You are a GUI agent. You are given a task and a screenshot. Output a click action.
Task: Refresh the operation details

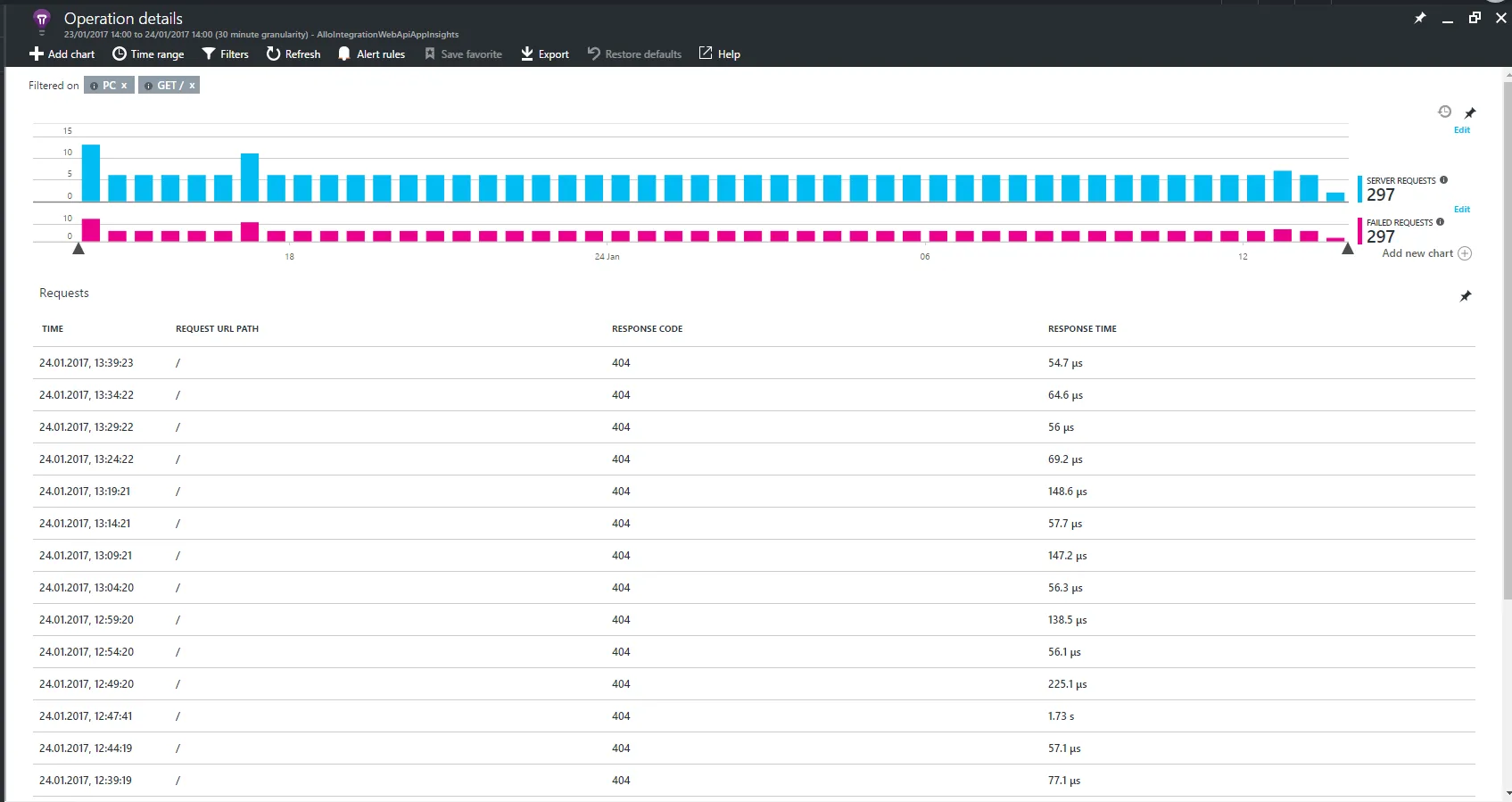pyautogui.click(x=293, y=54)
